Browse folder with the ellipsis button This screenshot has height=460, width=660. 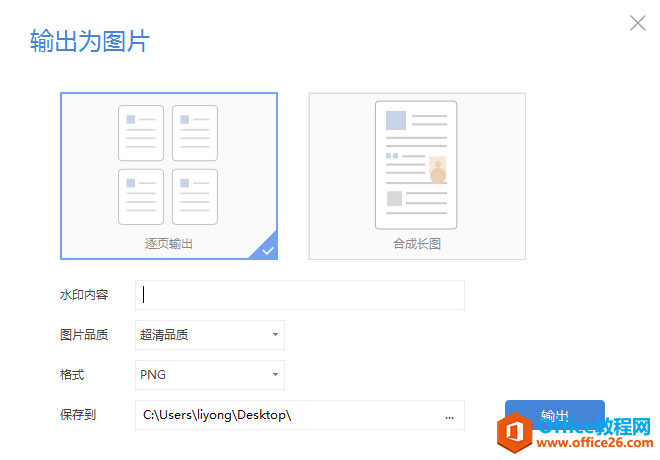coord(450,417)
